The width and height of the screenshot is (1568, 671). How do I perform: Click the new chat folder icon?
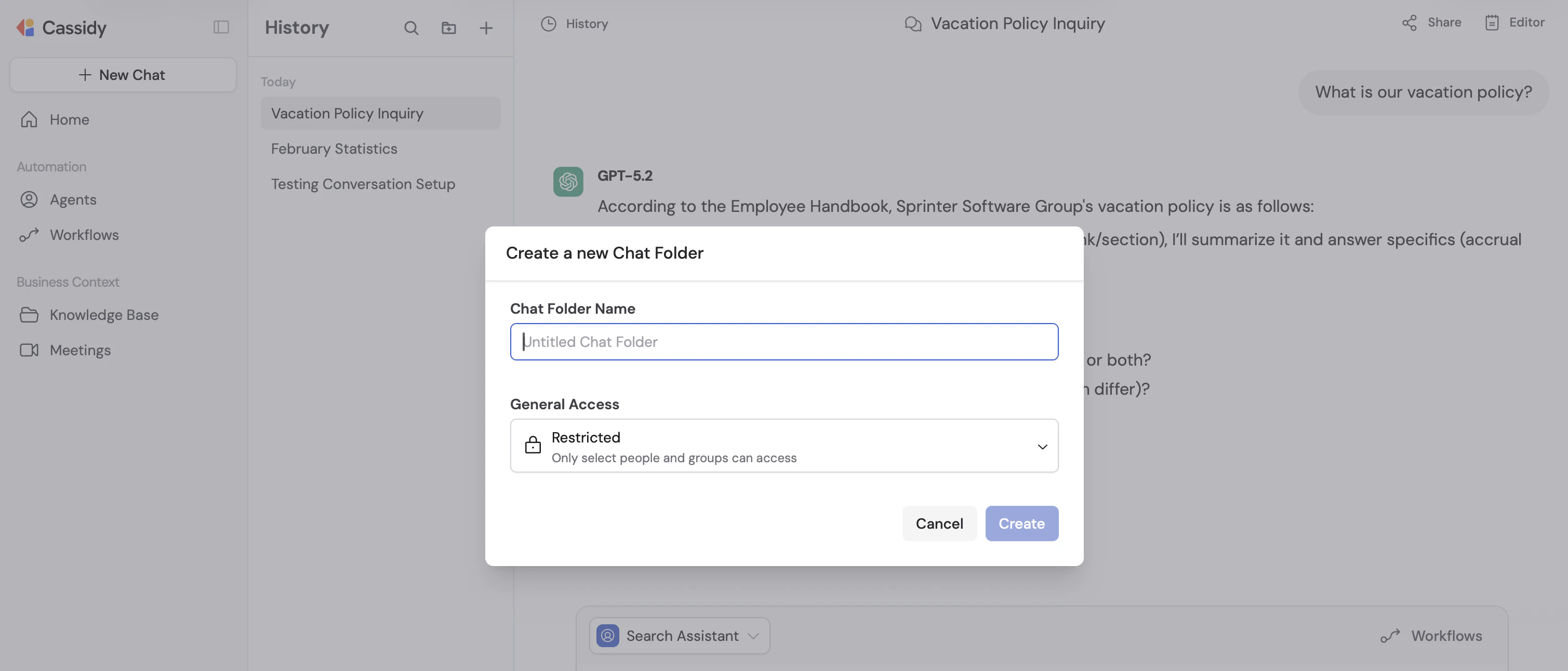(448, 28)
